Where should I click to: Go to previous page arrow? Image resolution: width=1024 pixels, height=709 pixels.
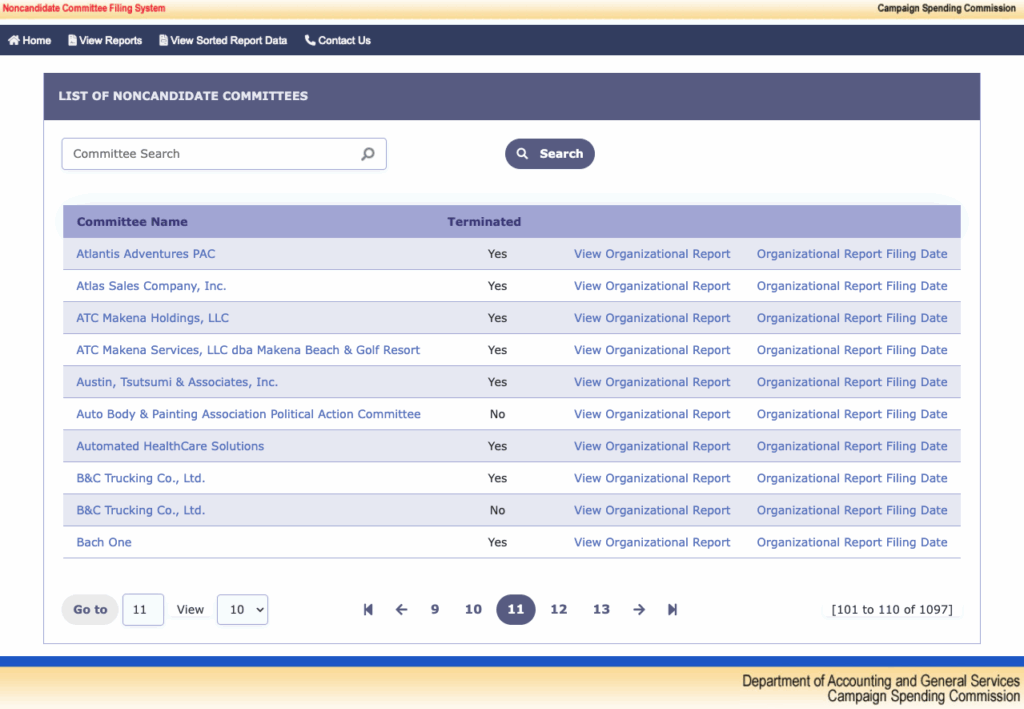(x=401, y=610)
